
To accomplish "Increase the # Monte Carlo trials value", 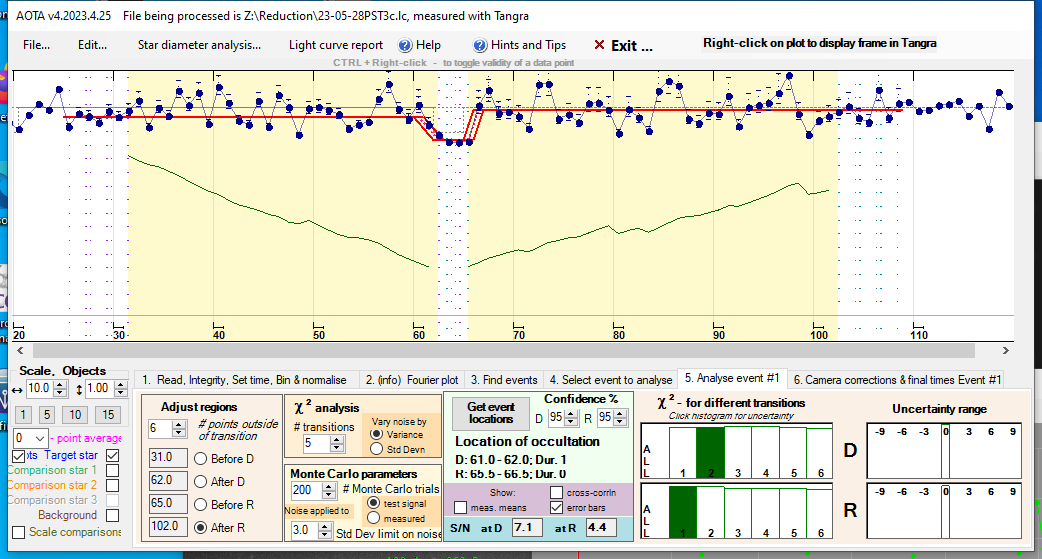I will point(329,487).
